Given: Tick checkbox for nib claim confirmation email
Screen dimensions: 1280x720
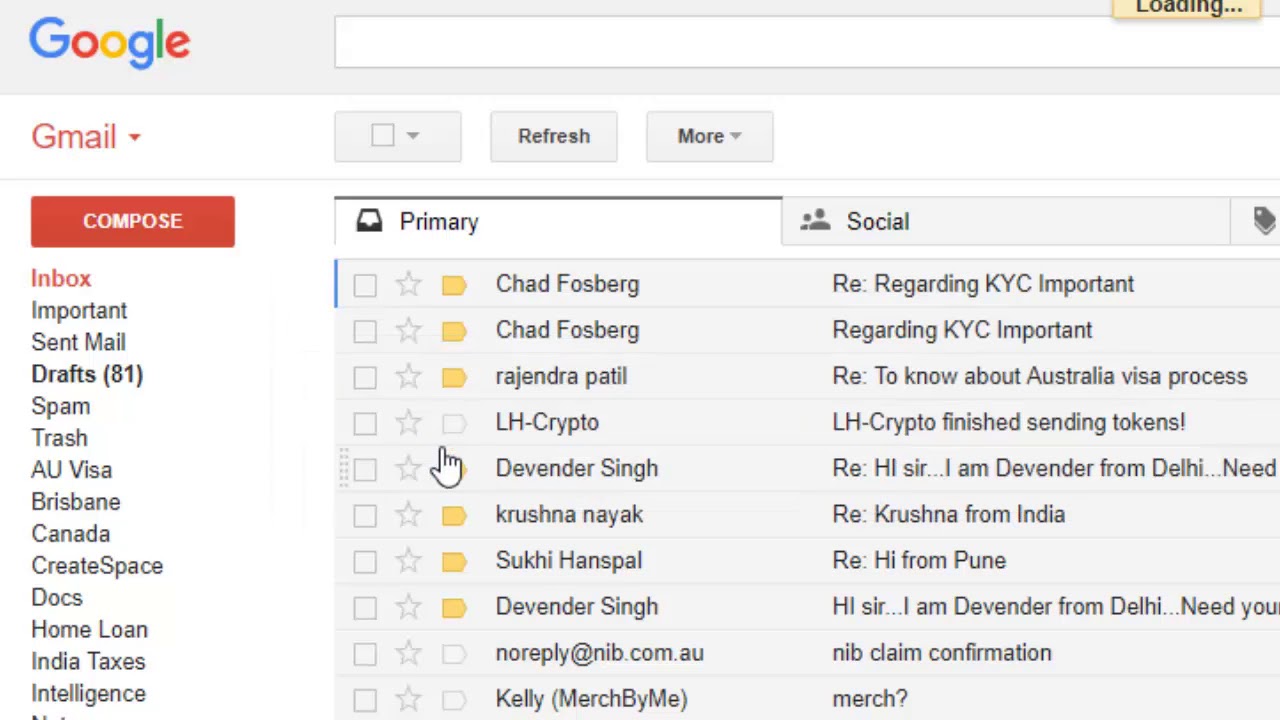Looking at the screenshot, I should coord(365,654).
